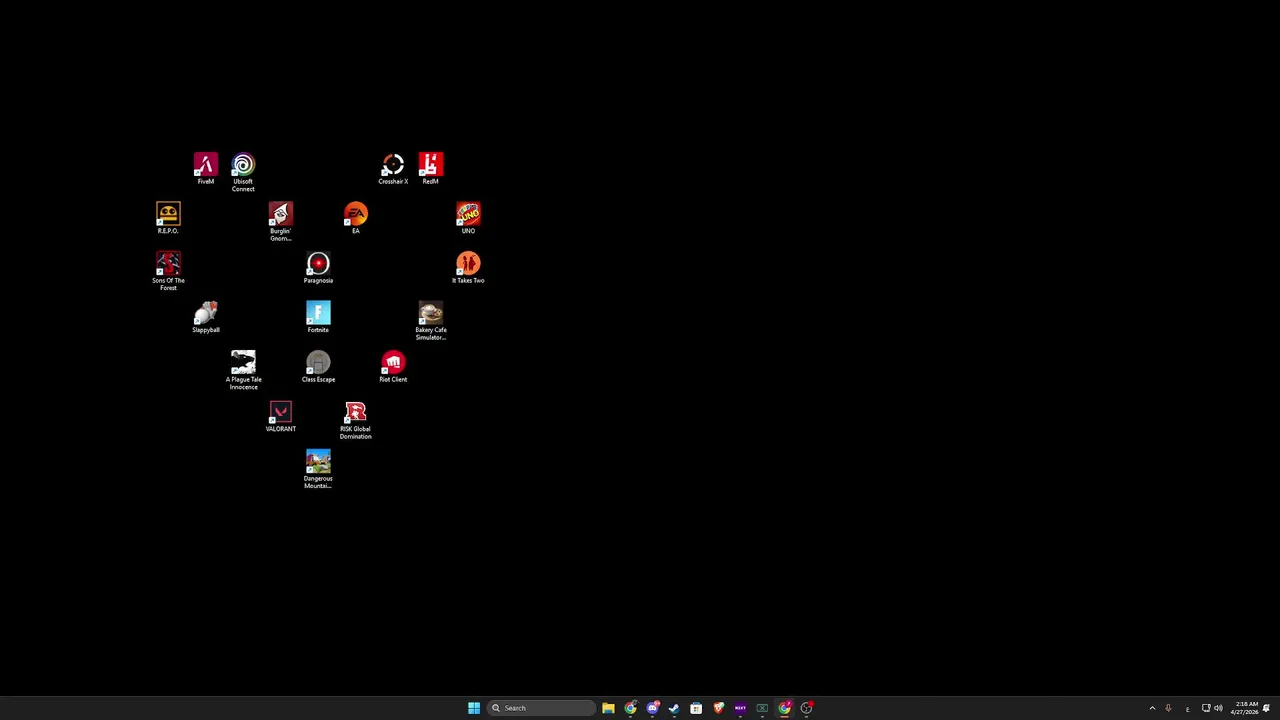
Task: Click the green X taskbar icon
Action: (762, 708)
